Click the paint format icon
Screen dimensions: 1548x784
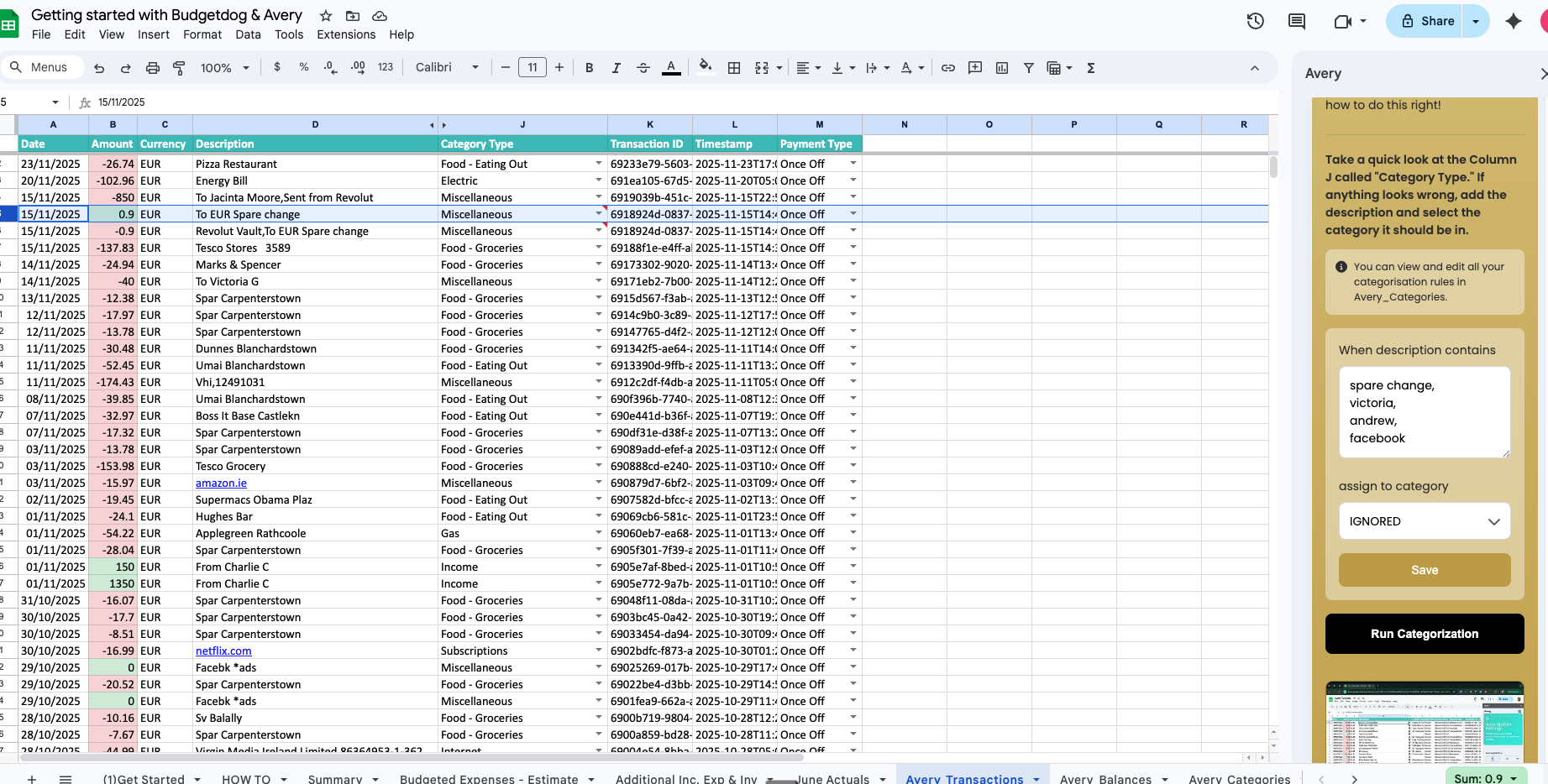click(x=179, y=68)
